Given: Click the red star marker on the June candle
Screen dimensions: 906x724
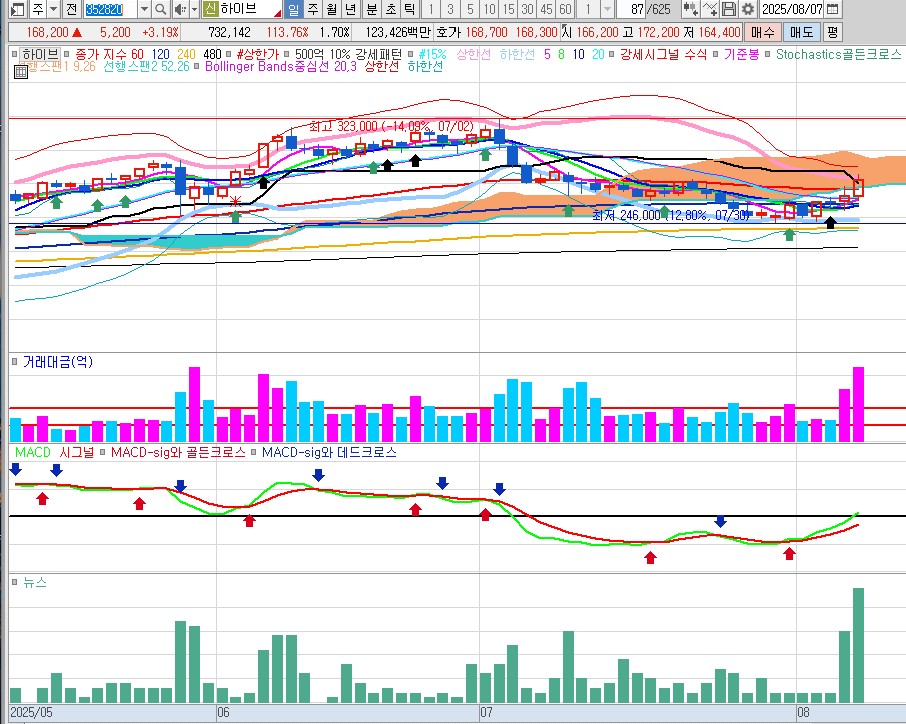Looking at the screenshot, I should click(x=235, y=201).
